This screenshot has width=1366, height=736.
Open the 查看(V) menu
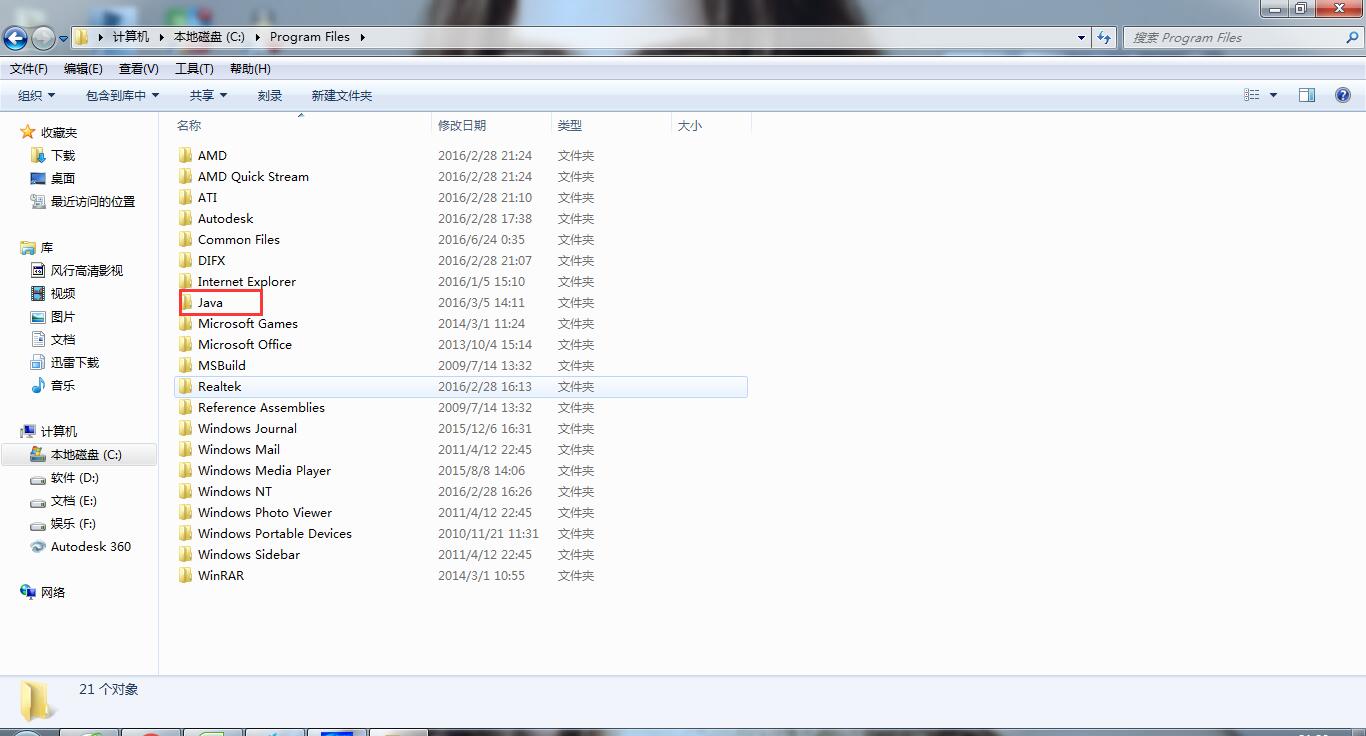pos(139,68)
